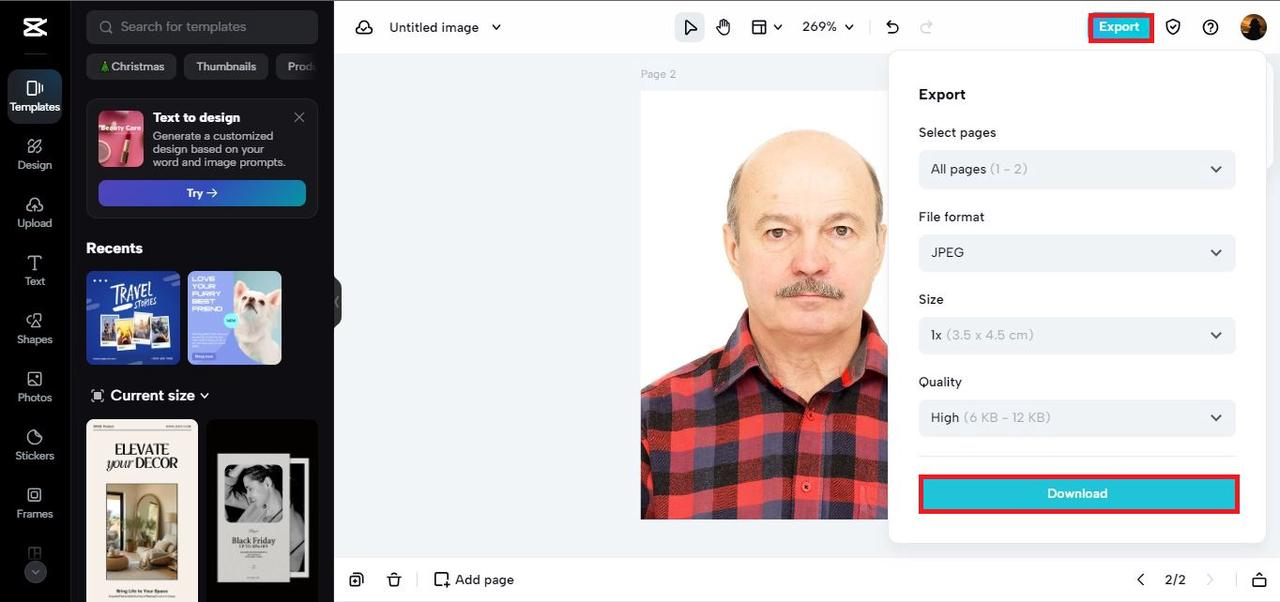Open the Untitled image name dropdown

click(445, 27)
